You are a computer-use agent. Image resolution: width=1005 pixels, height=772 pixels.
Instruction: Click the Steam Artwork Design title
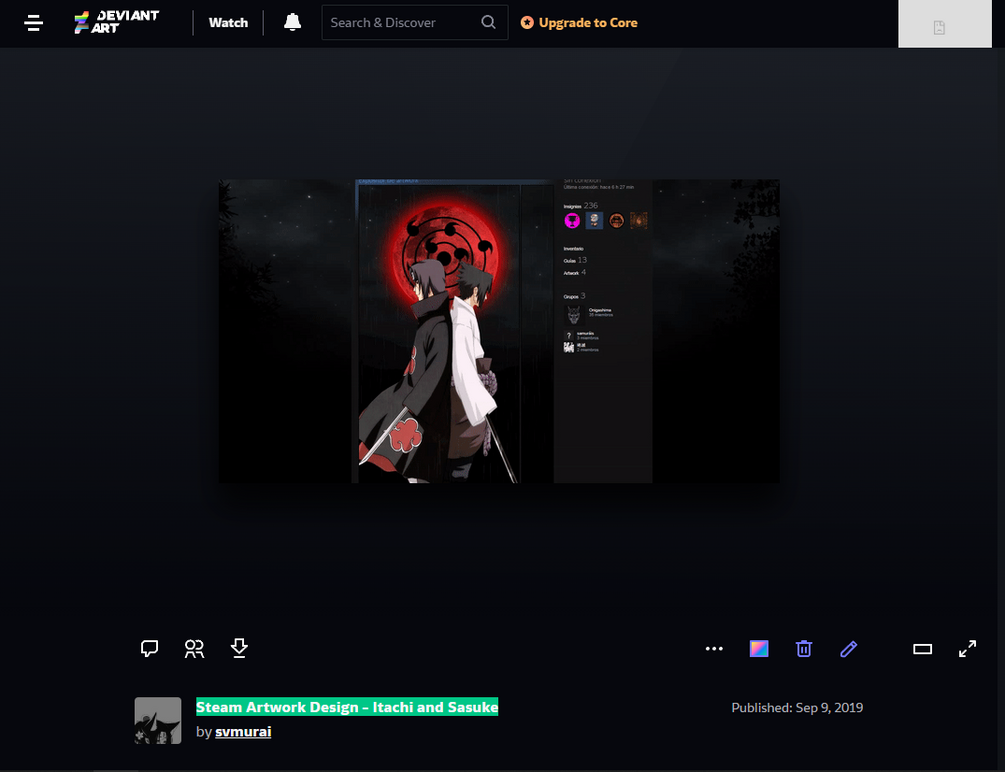click(347, 707)
